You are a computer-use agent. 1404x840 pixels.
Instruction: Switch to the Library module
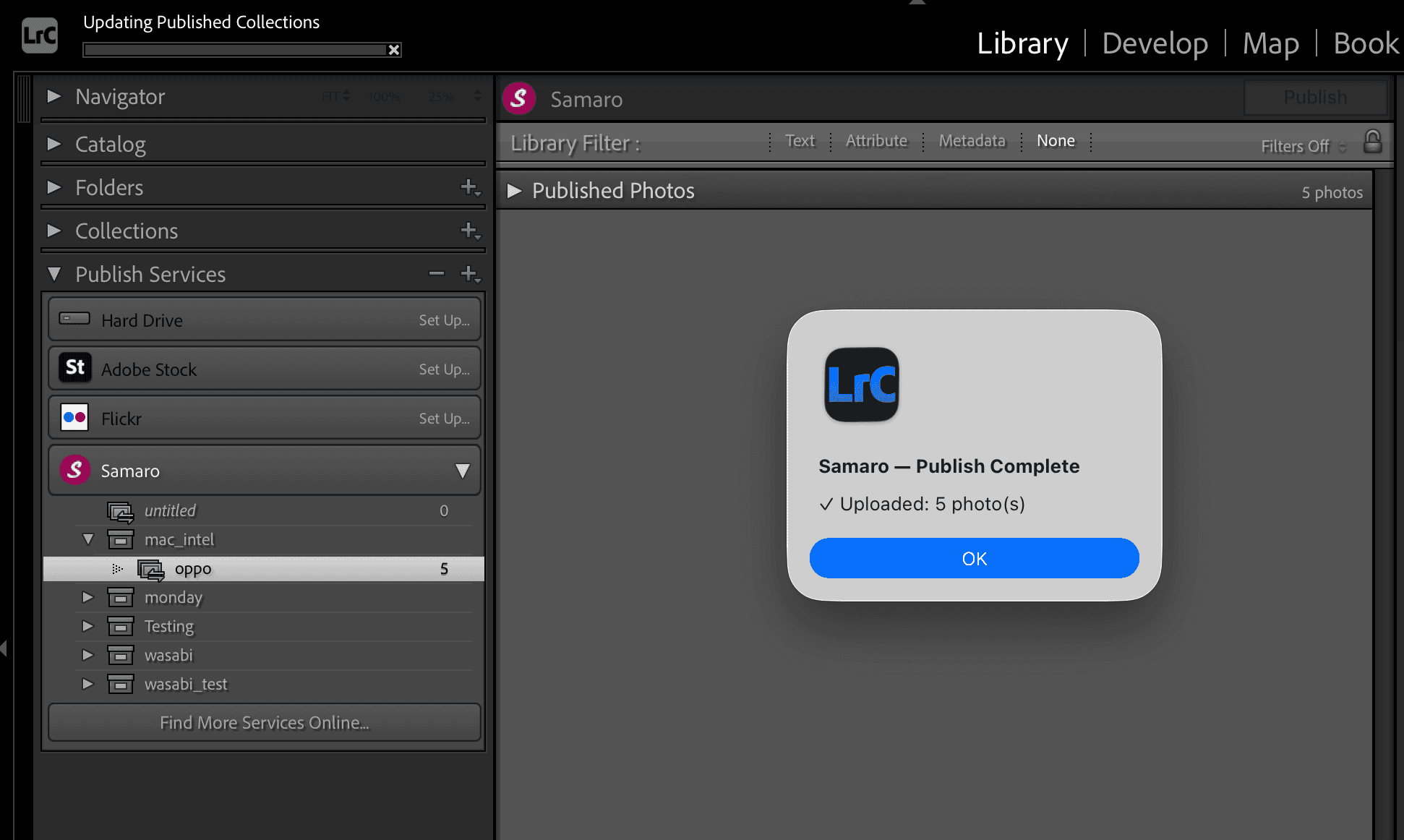(x=1022, y=43)
